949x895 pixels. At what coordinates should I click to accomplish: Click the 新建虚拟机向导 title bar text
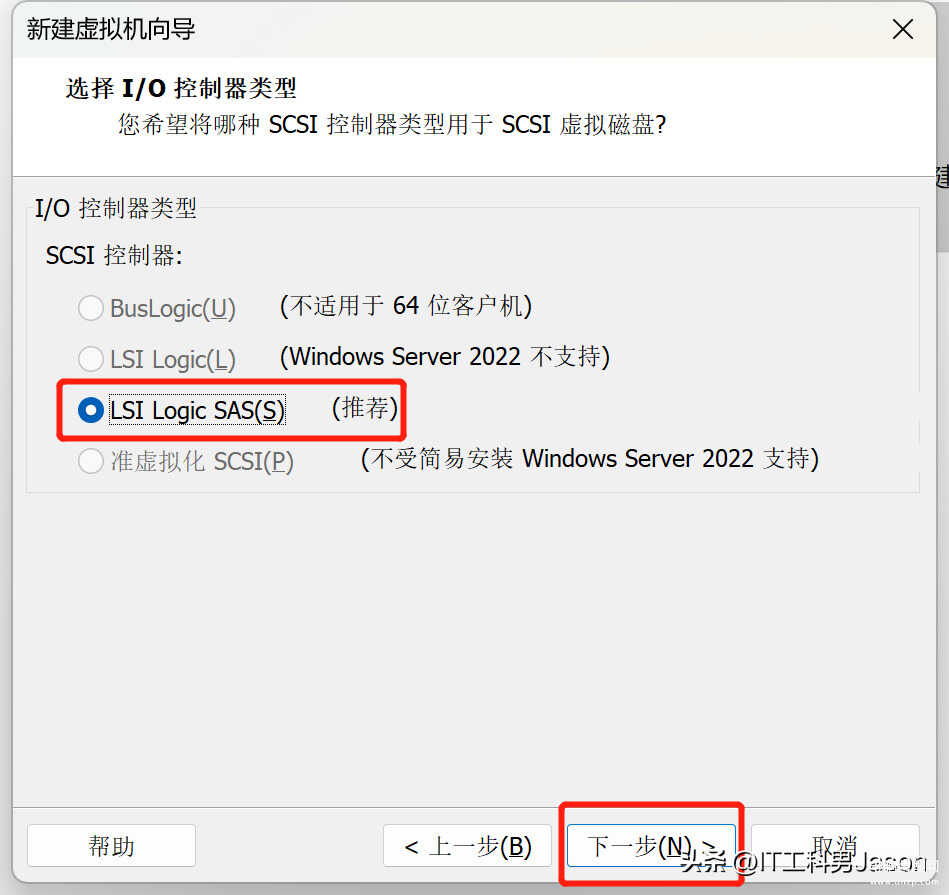click(x=111, y=29)
